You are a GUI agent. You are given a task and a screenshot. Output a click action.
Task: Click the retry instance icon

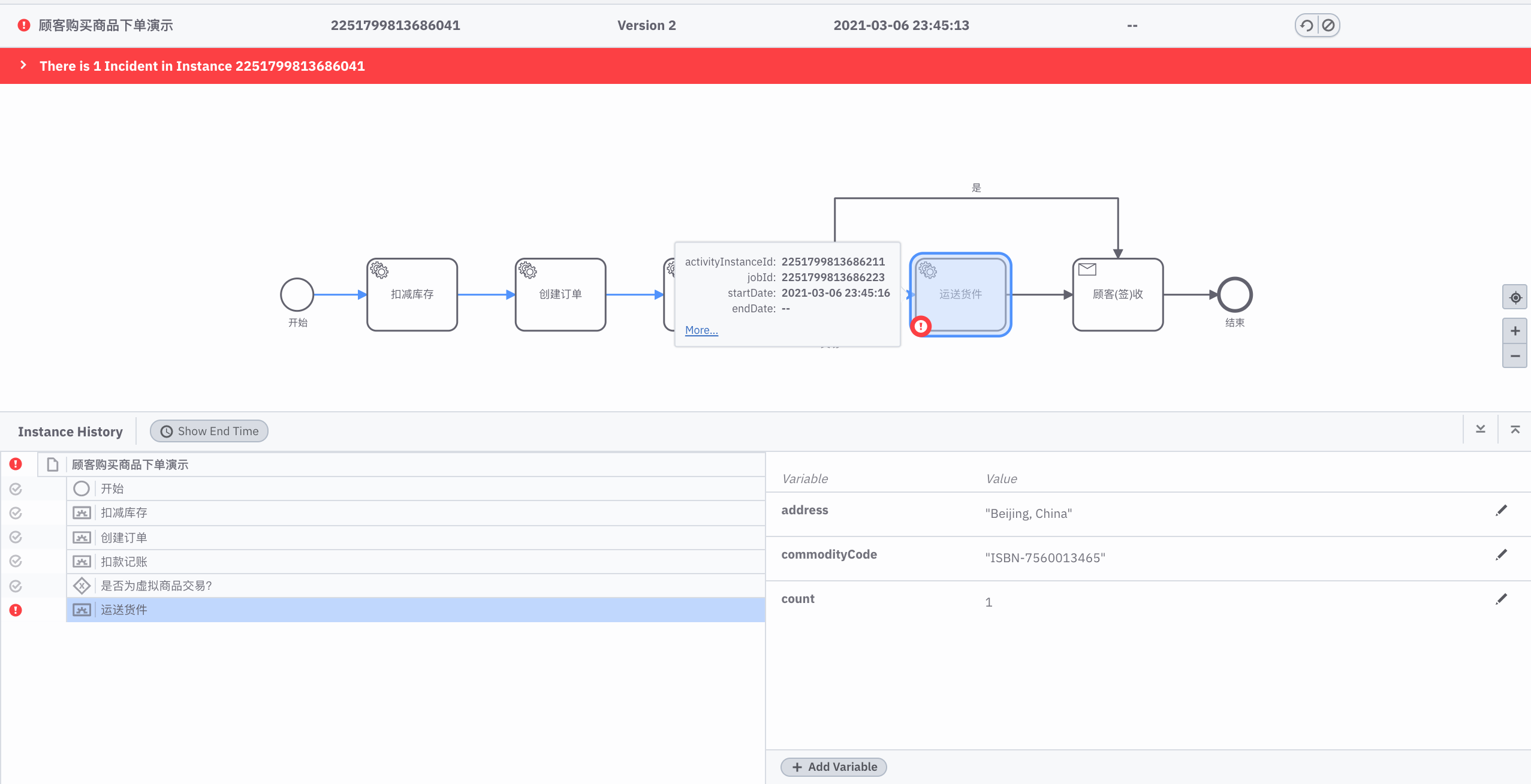pos(1307,25)
